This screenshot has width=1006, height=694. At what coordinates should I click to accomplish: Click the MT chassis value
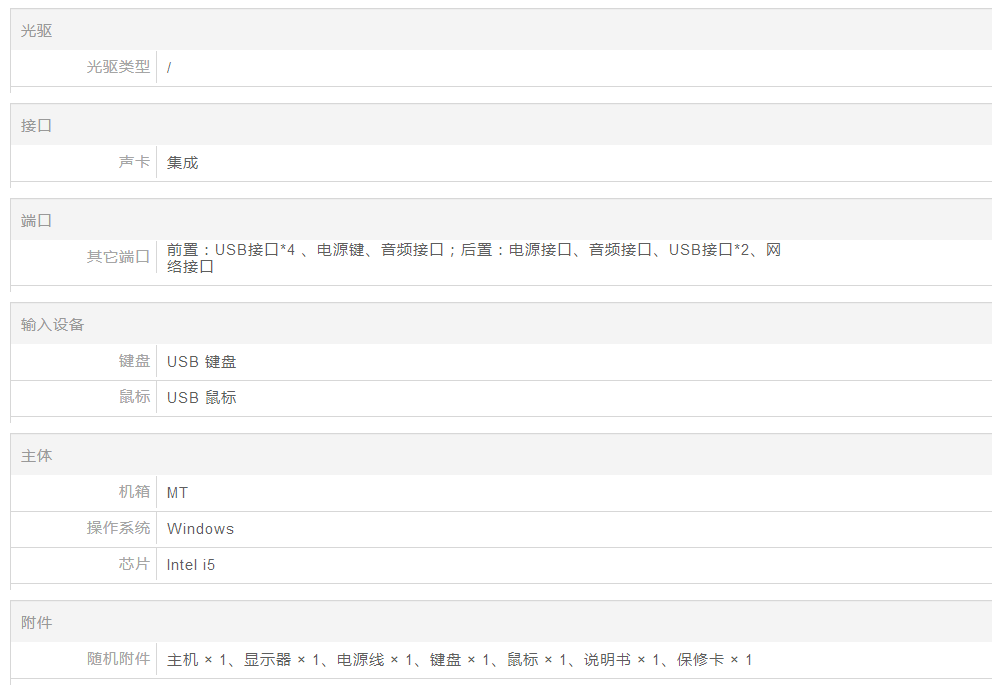[177, 493]
